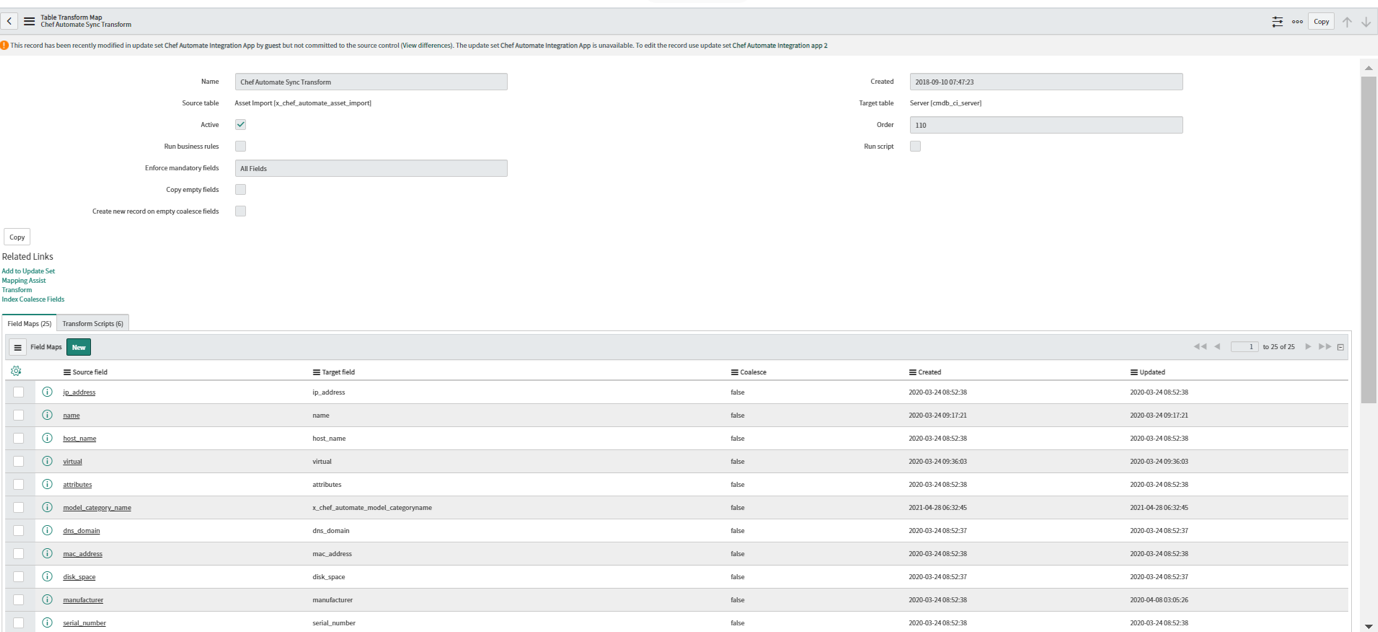Click the gear to personalize list columns
Viewport: 1378px width, 632px height.
16,370
